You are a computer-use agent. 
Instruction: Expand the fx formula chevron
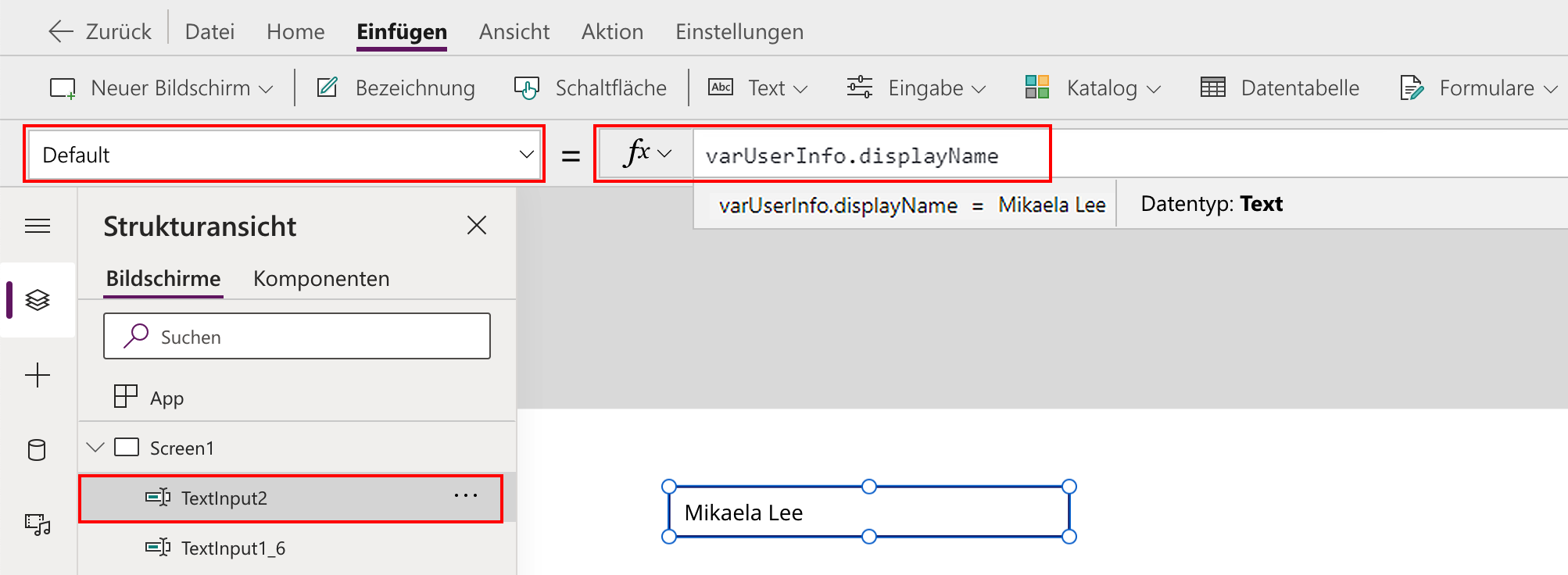point(665,154)
